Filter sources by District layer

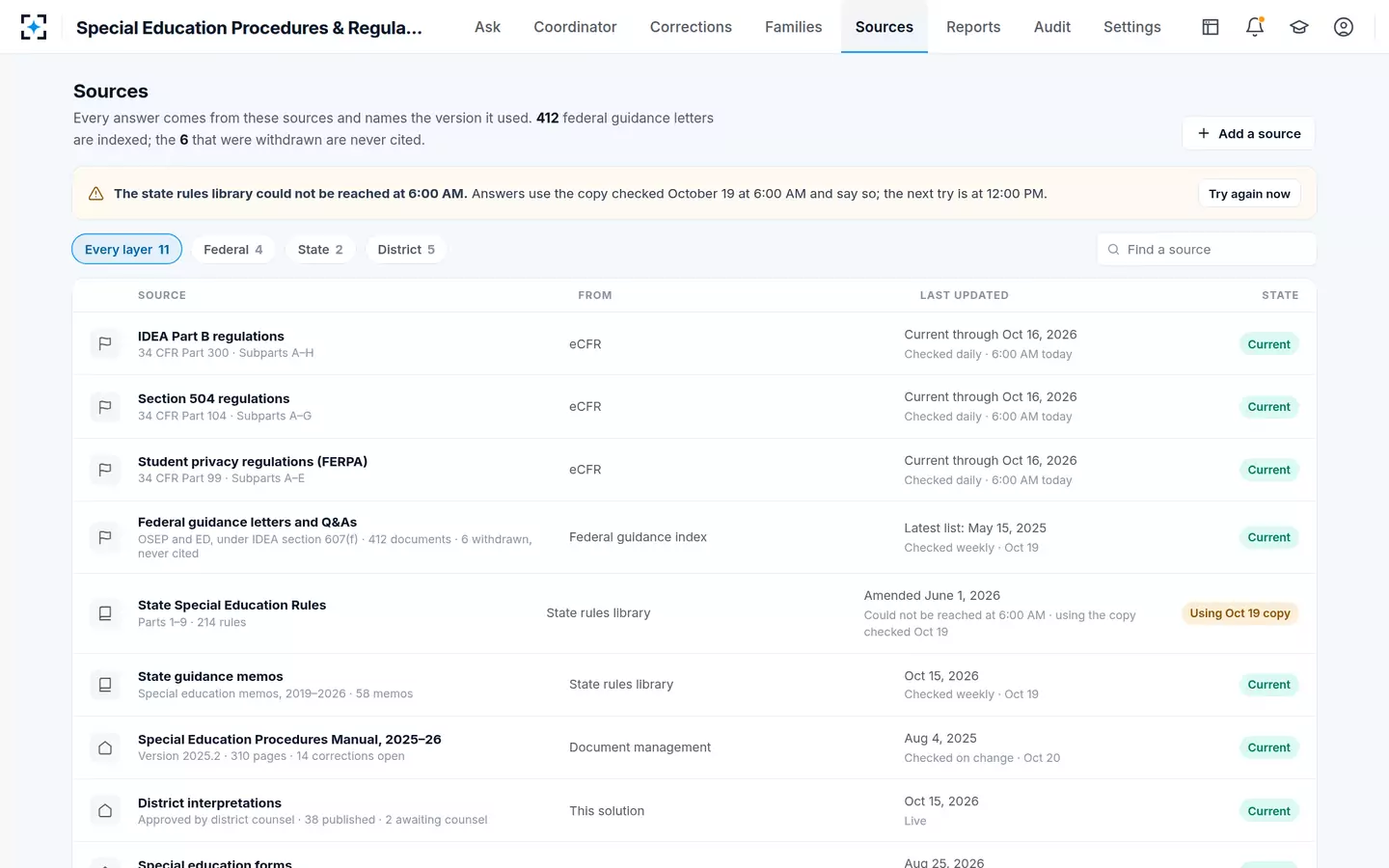[x=406, y=250]
